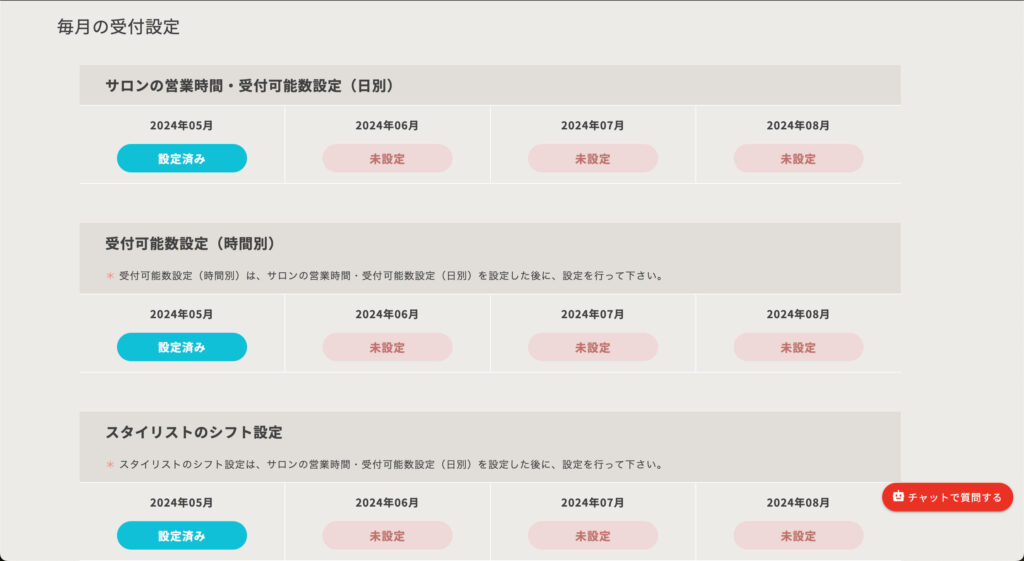The height and width of the screenshot is (561, 1024).
Task: Select 未設定 for 2024年07月 salon business hours
Action: tap(592, 158)
